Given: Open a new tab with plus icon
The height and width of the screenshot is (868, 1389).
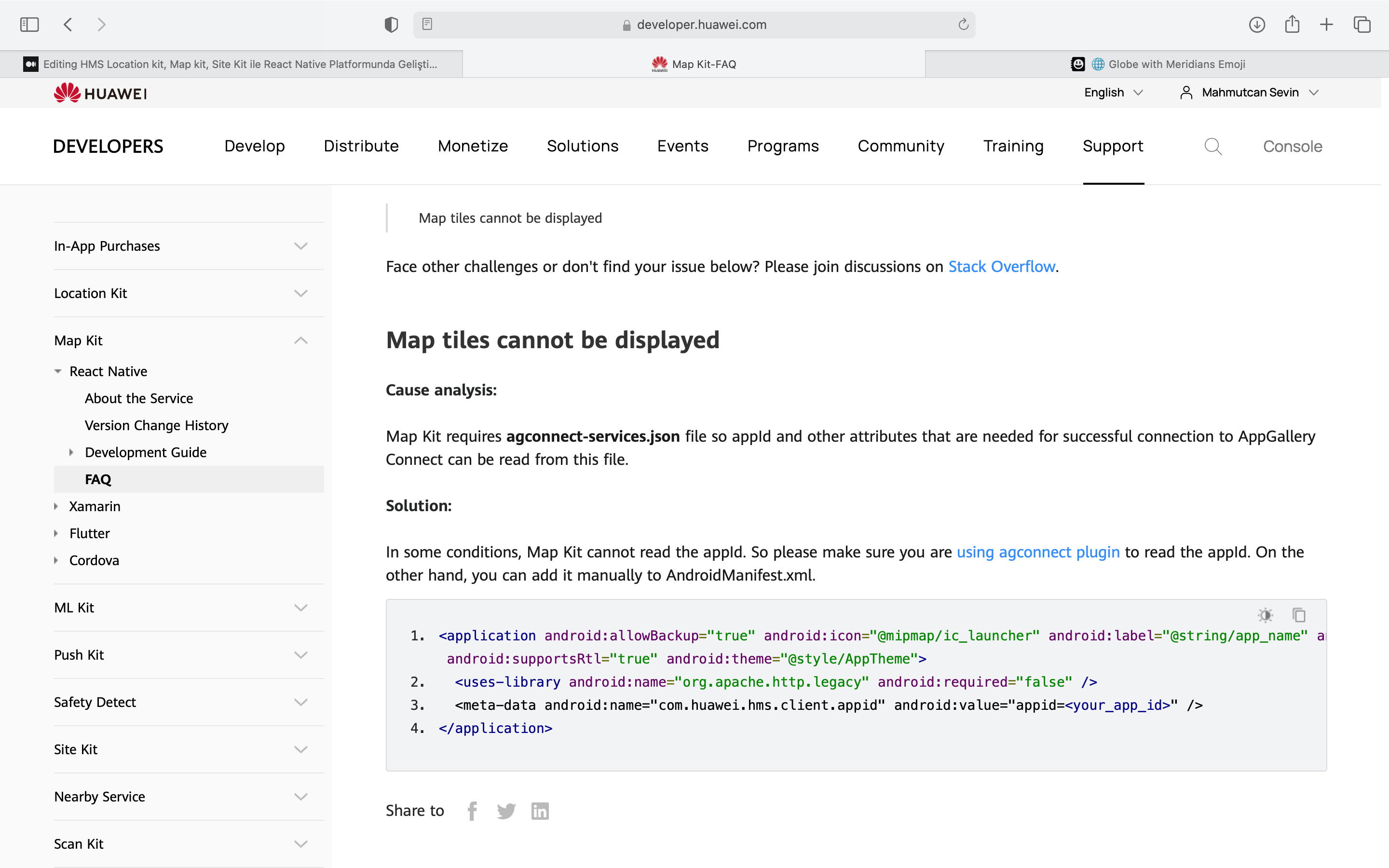Looking at the screenshot, I should [1326, 25].
